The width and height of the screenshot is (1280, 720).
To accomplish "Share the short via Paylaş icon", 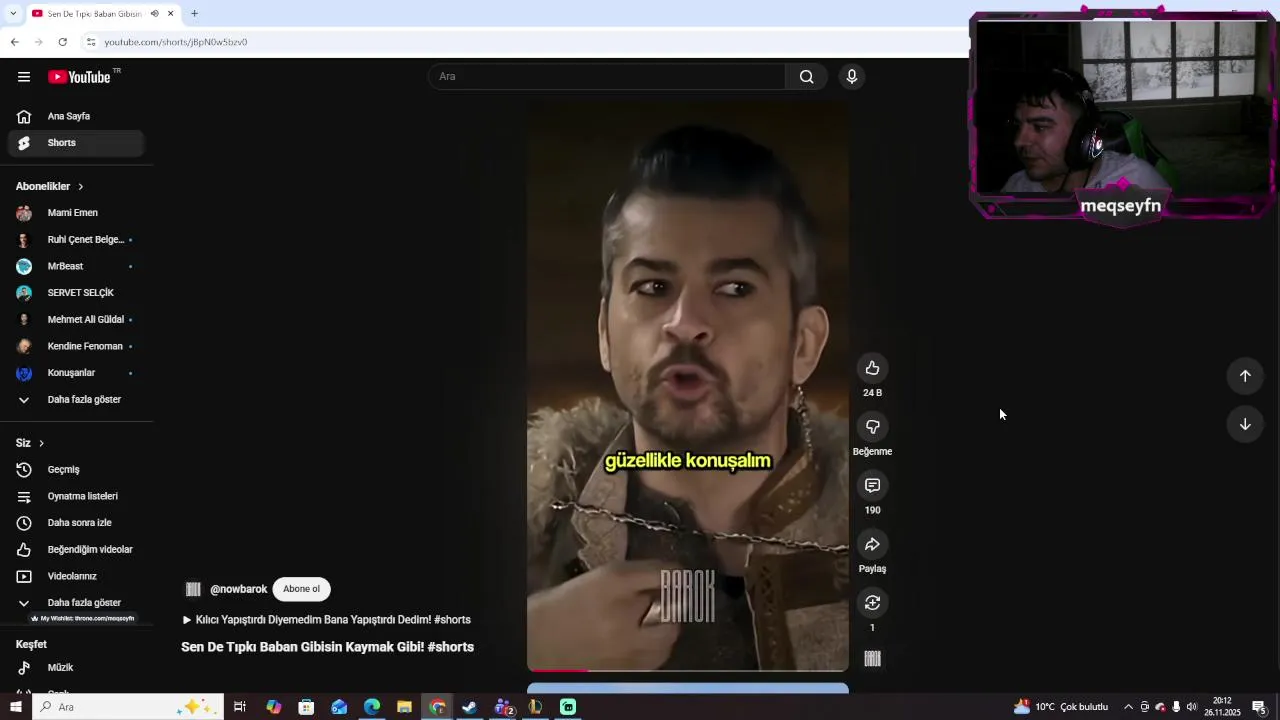I will 872,544.
